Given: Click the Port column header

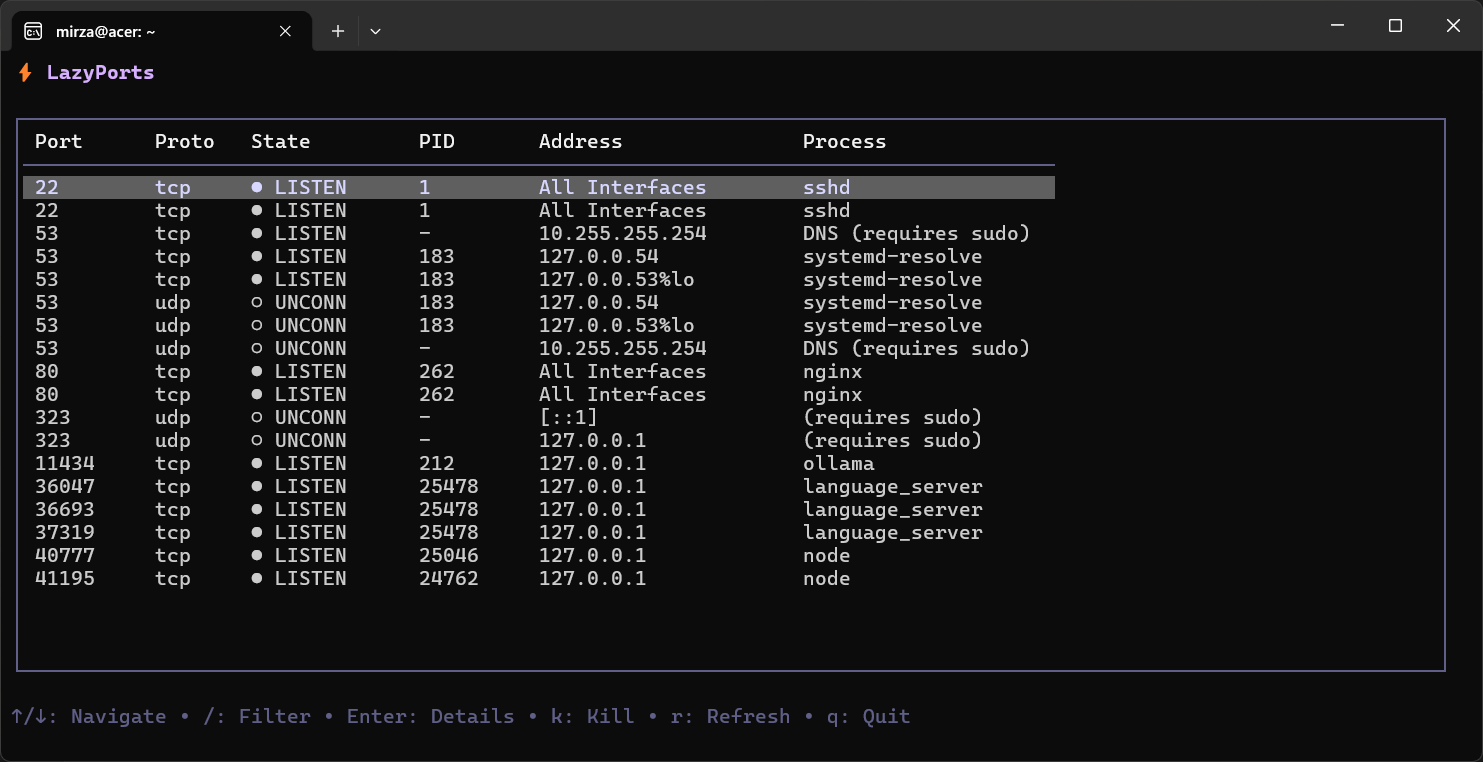Looking at the screenshot, I should pyautogui.click(x=57, y=141).
